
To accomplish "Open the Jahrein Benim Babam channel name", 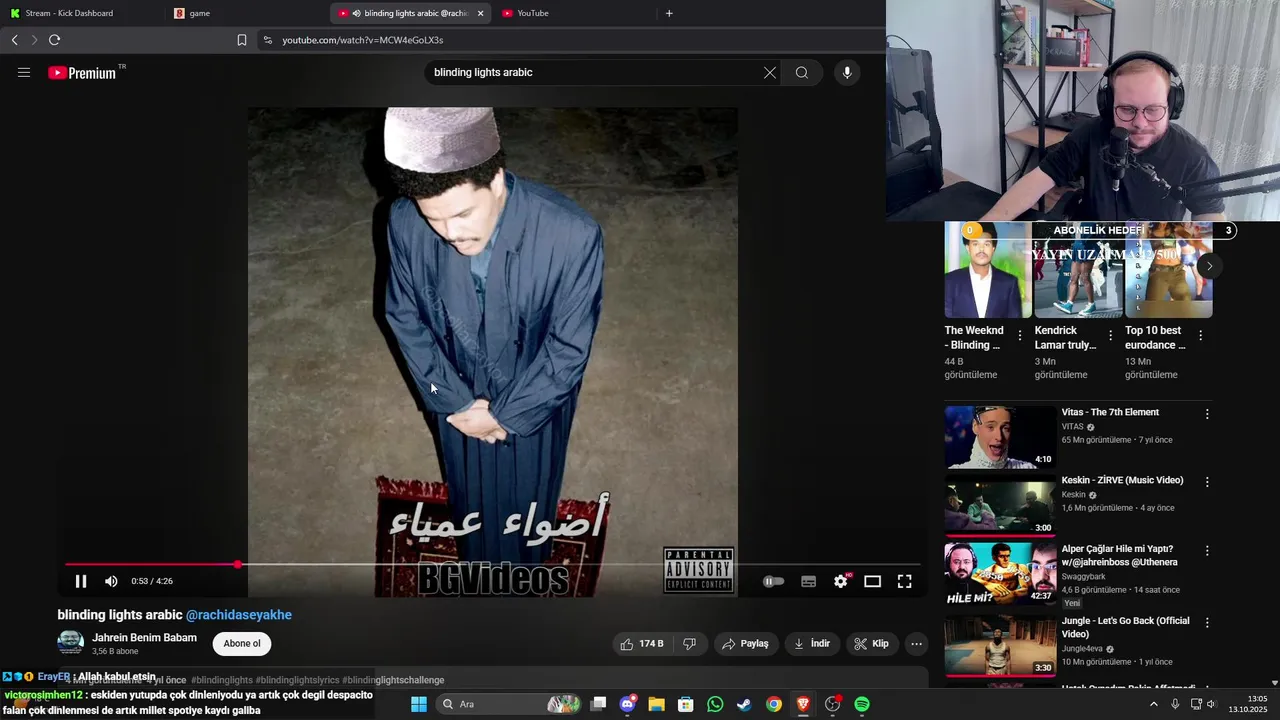I will pos(144,638).
